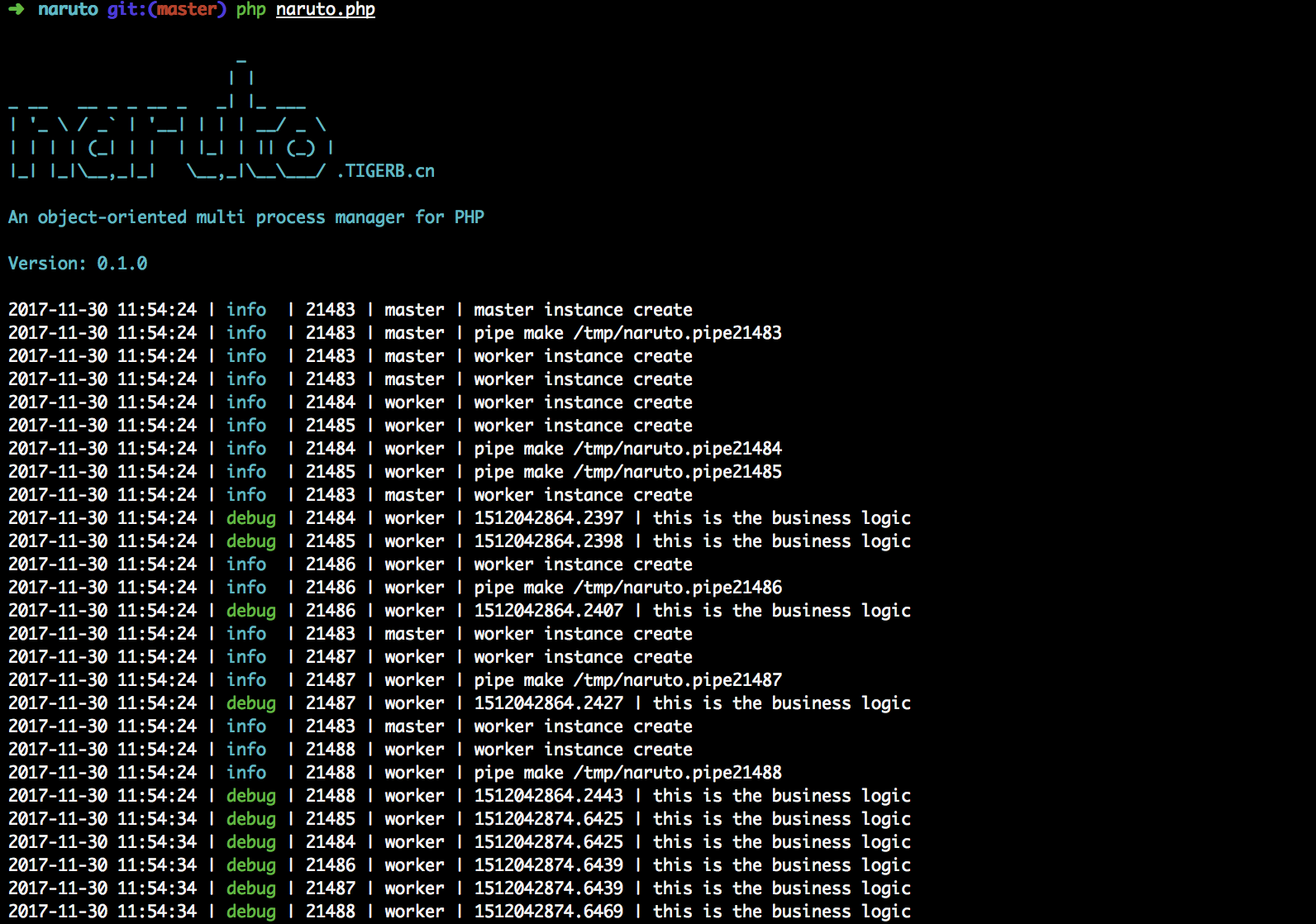Click the timestamp on the 'master instance create' line
This screenshot has height=924, width=1316.
103,310
